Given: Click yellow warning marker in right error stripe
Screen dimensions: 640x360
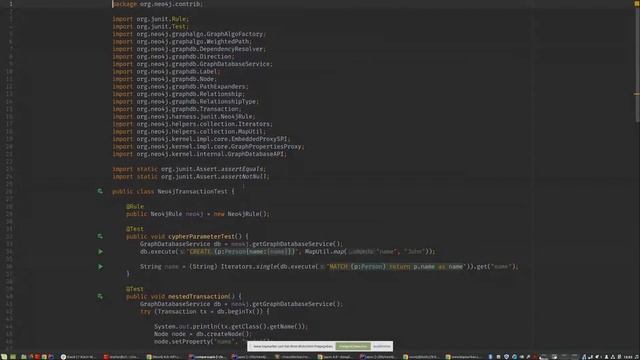Looking at the screenshot, I should 637,94.
